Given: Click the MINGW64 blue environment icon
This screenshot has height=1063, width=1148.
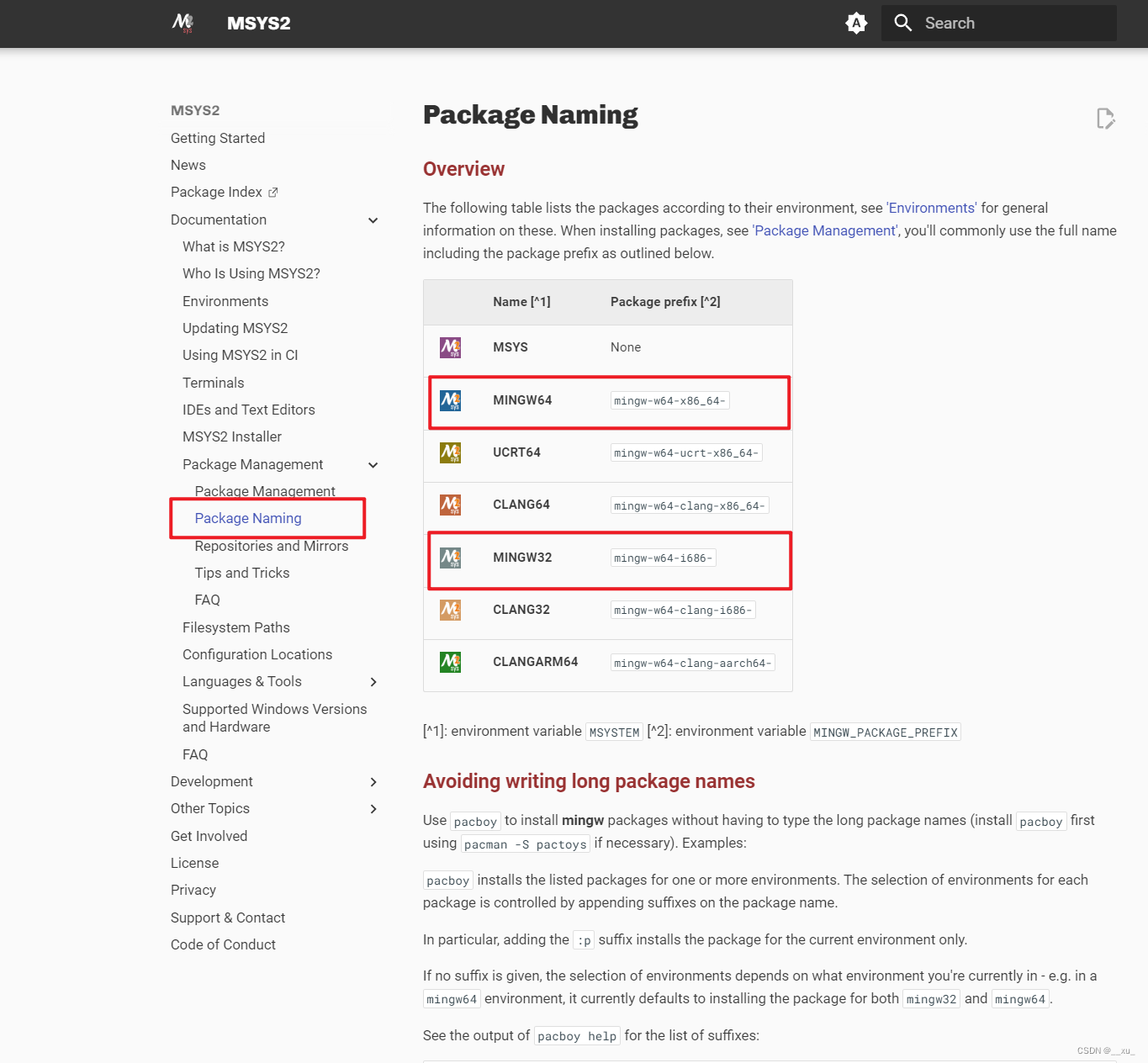Looking at the screenshot, I should click(x=451, y=400).
